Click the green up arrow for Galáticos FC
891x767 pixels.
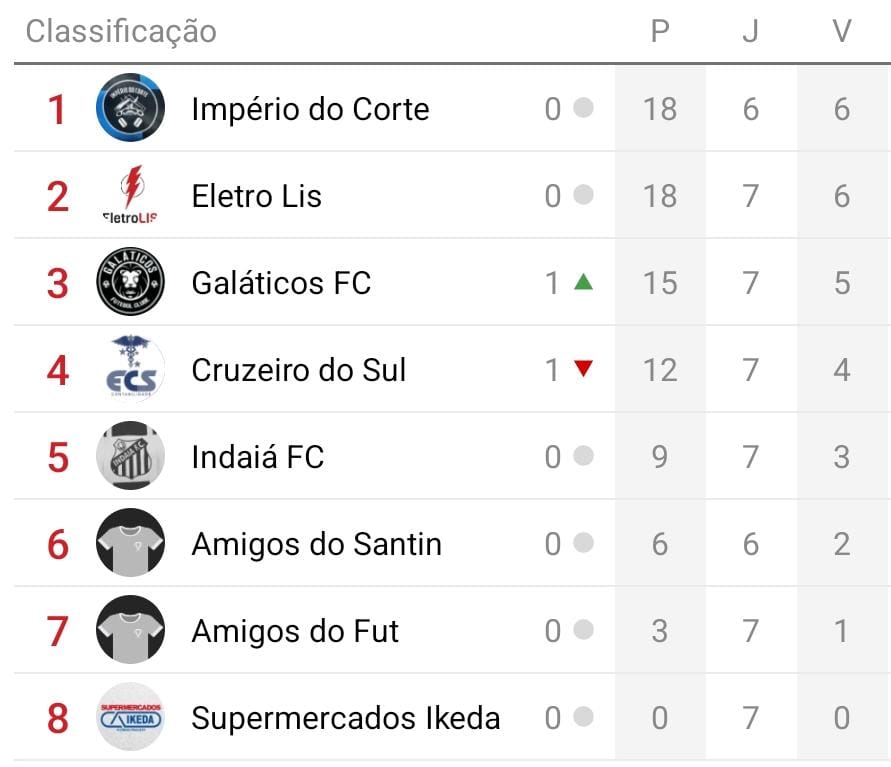point(583,282)
